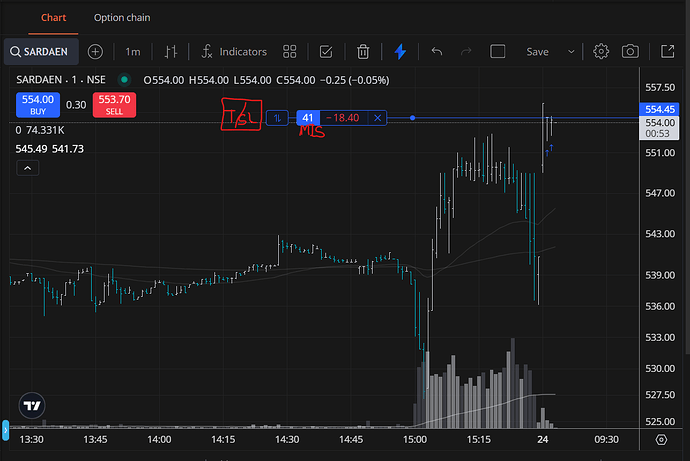Select the Chart tab
This screenshot has height=461, width=690.
54,17
